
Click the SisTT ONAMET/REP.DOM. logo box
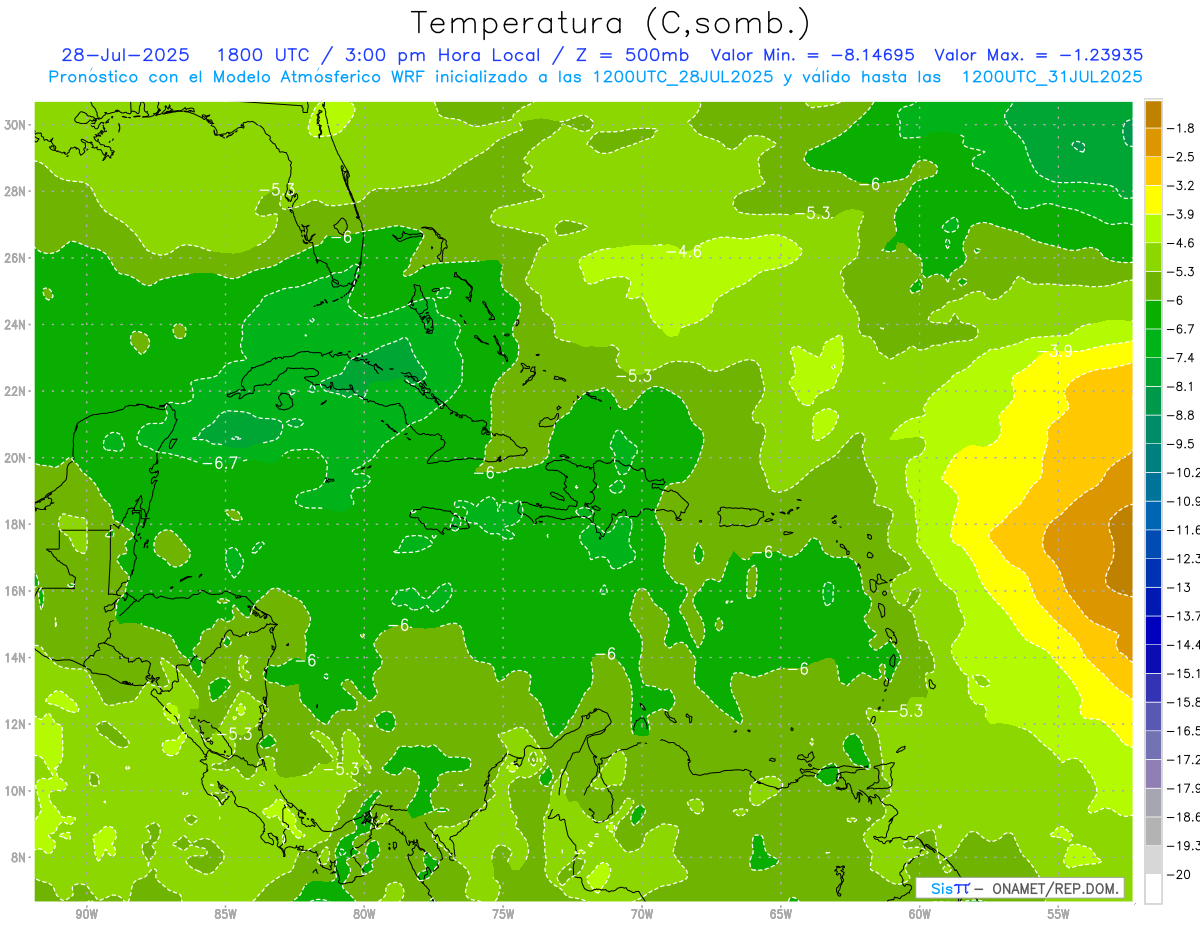pyautogui.click(x=1019, y=888)
